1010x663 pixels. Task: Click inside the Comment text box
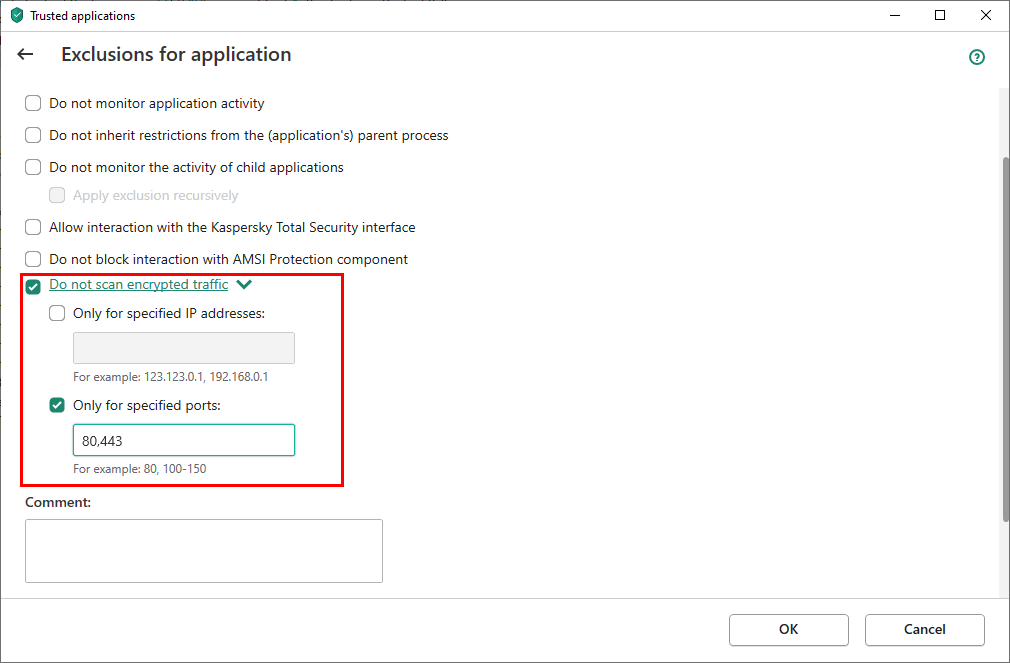204,550
